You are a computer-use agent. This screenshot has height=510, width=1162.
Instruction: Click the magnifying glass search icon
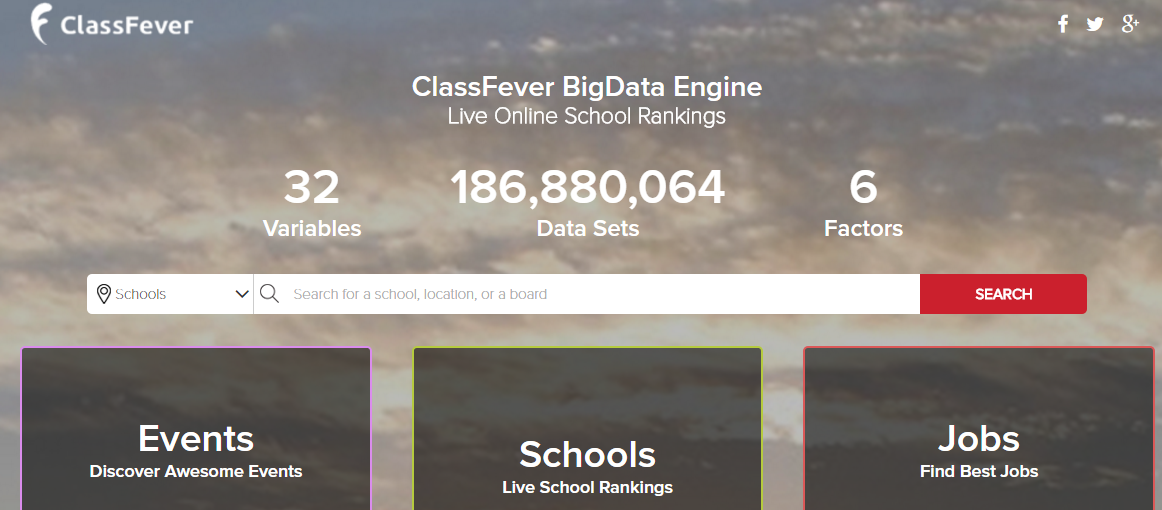pos(270,294)
